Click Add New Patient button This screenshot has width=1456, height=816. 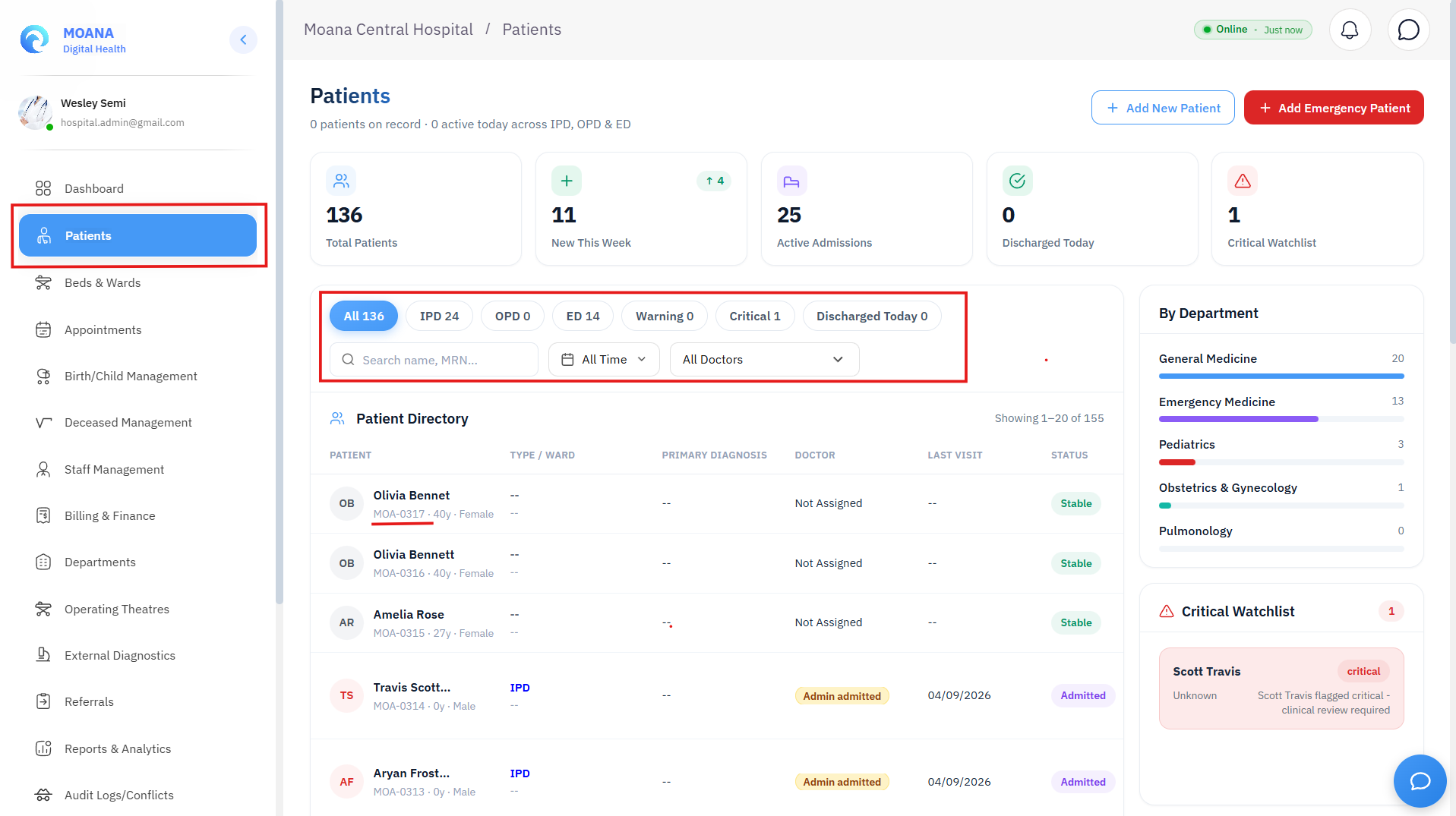click(x=1163, y=108)
